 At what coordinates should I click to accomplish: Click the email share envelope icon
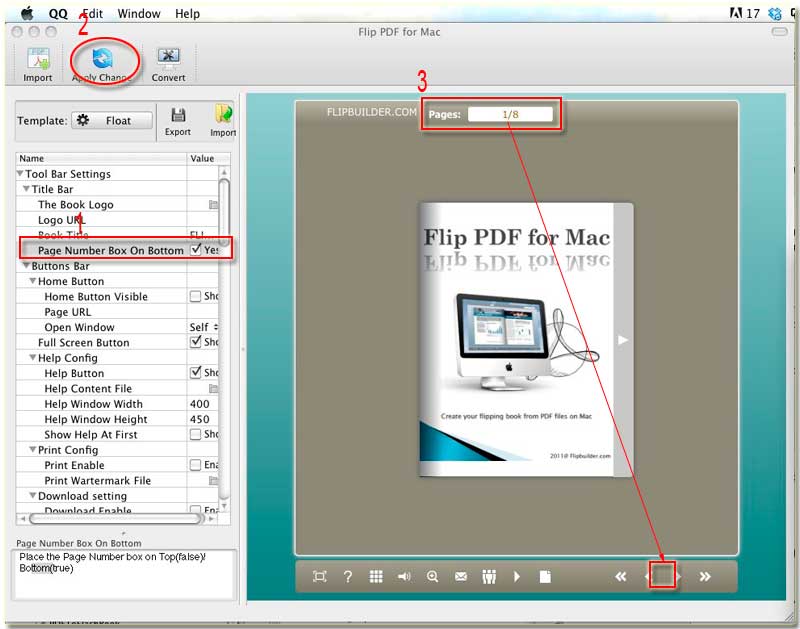click(x=461, y=576)
